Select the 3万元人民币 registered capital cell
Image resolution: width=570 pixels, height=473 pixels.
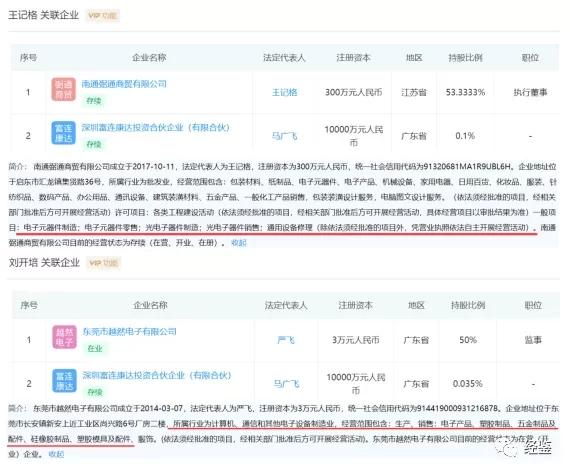pyautogui.click(x=356, y=340)
